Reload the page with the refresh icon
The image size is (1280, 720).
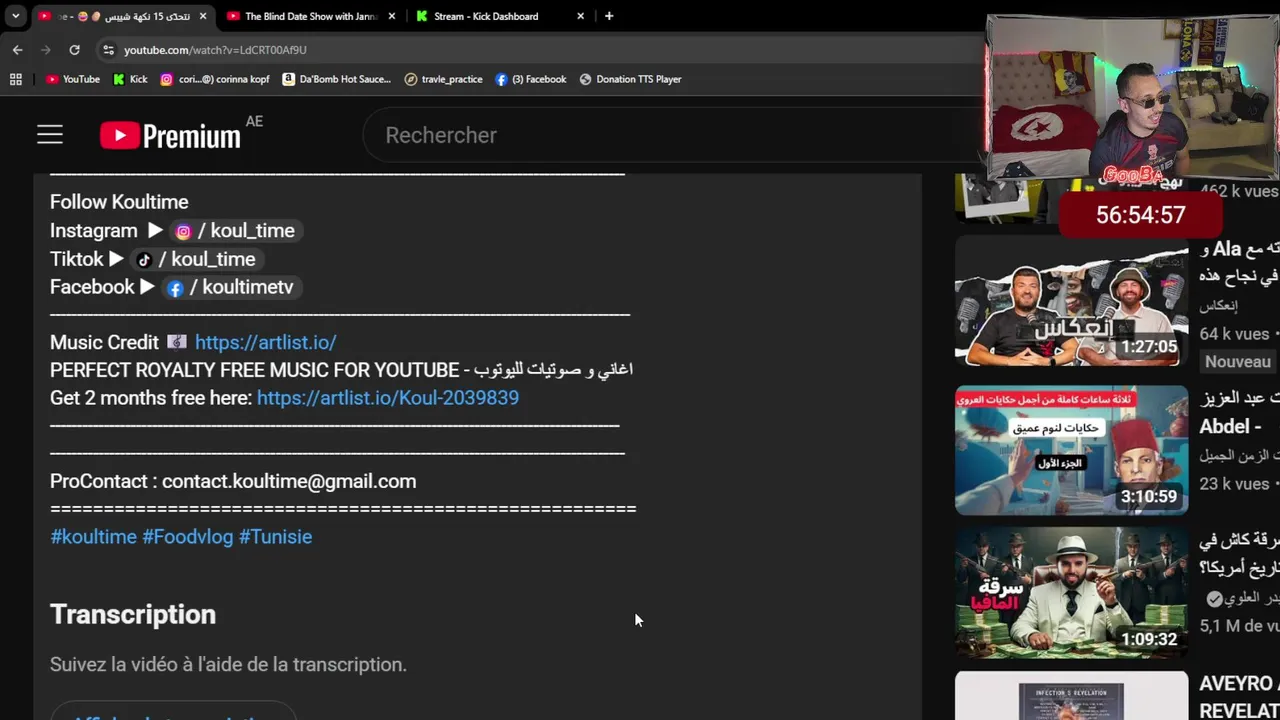(74, 49)
